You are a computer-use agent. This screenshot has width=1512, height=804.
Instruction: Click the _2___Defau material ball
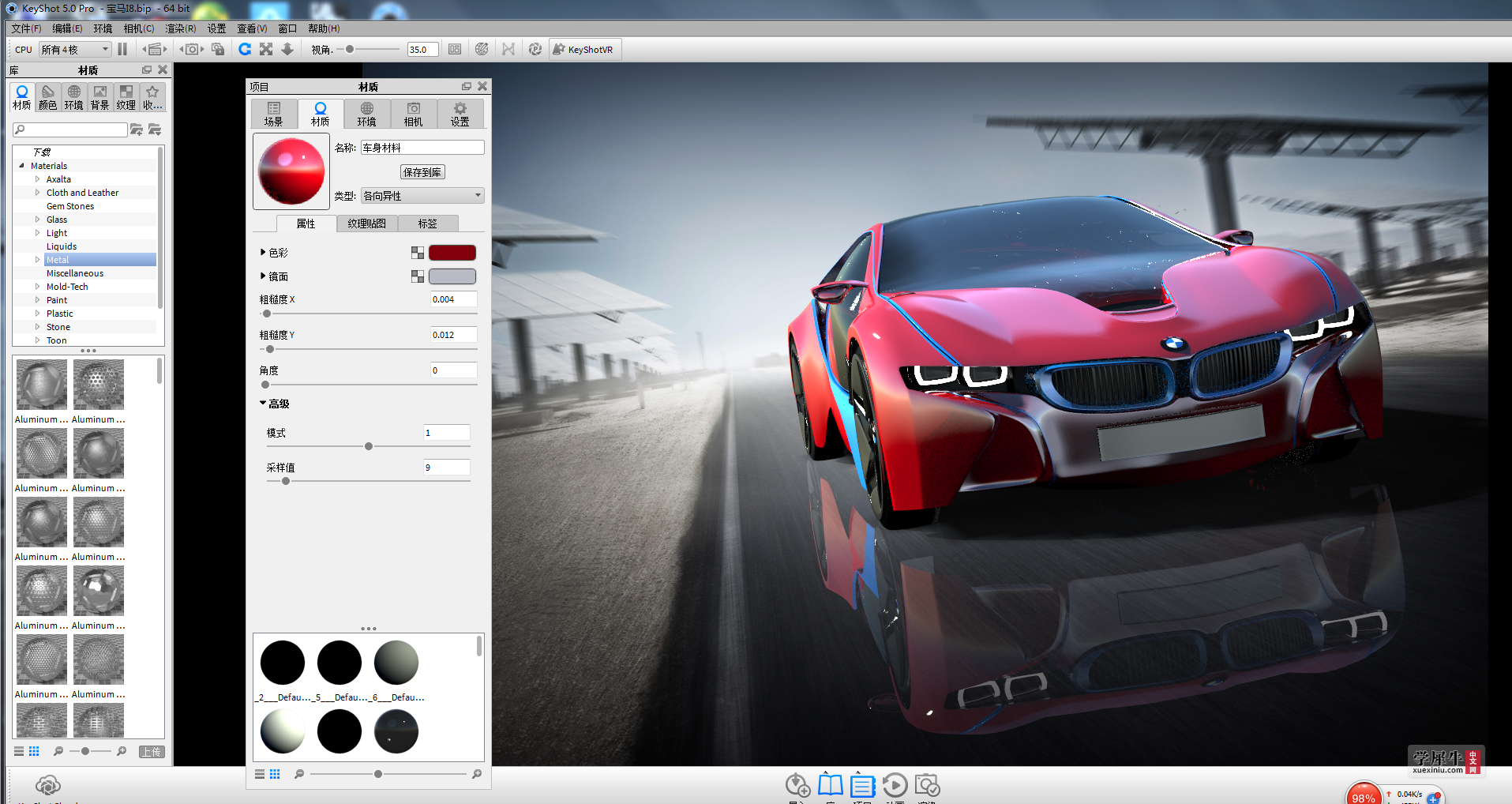point(283,663)
